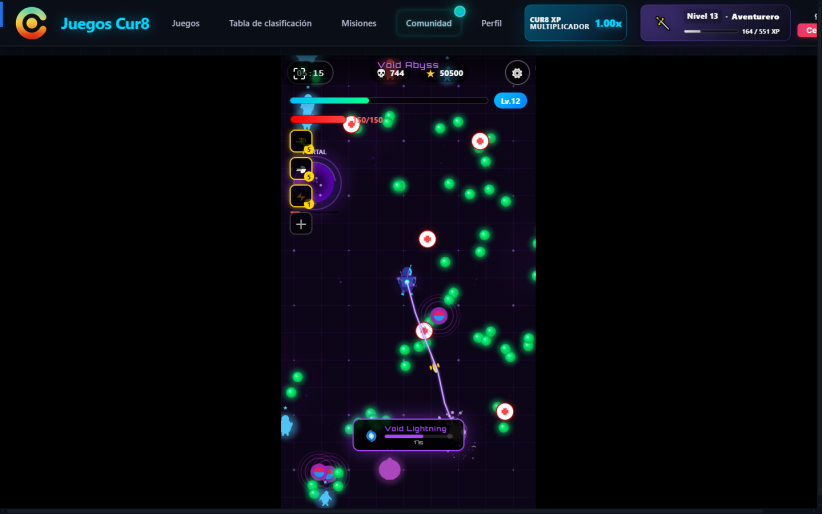Select the lightning skill slot
Viewport: 822px width, 514px height.
[301, 196]
